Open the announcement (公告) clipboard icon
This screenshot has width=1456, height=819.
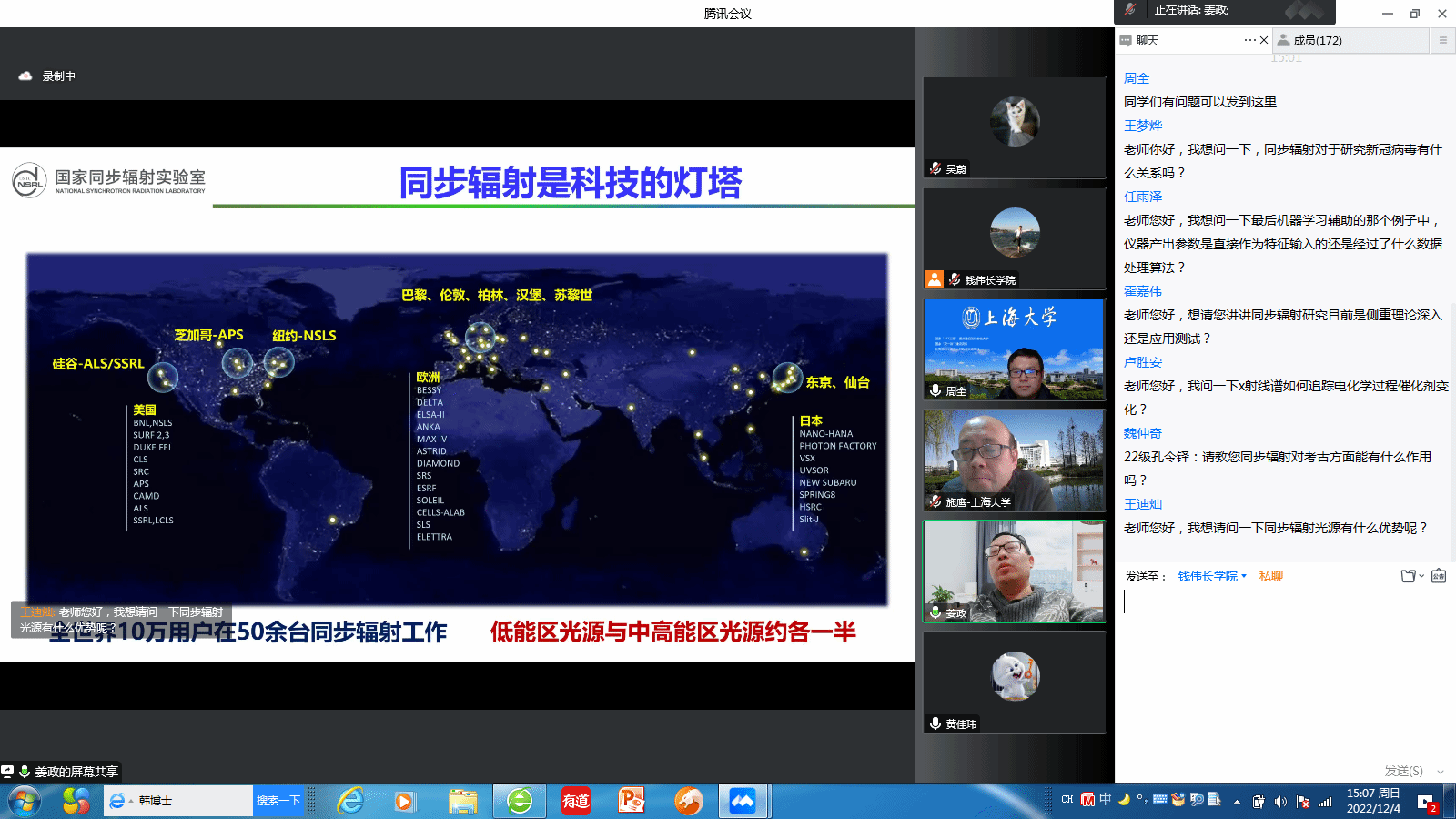pos(1439,575)
